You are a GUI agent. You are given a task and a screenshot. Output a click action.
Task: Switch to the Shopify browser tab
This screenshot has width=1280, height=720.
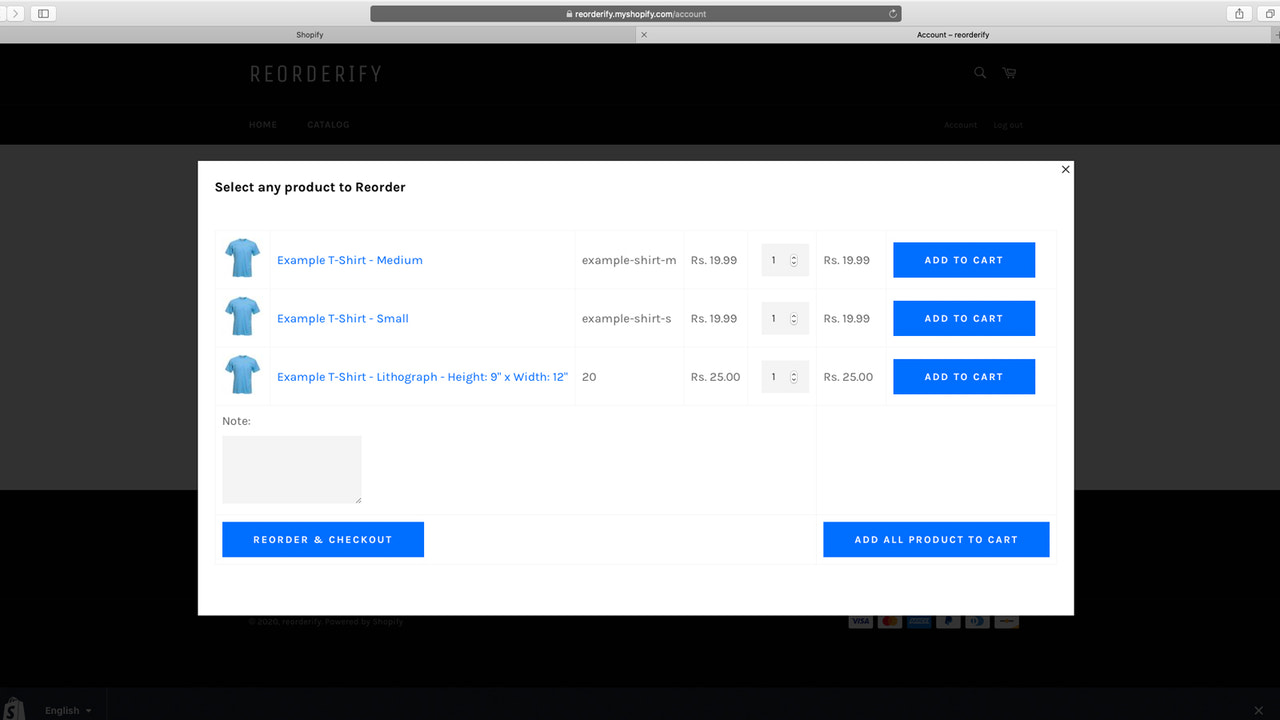[x=310, y=34]
